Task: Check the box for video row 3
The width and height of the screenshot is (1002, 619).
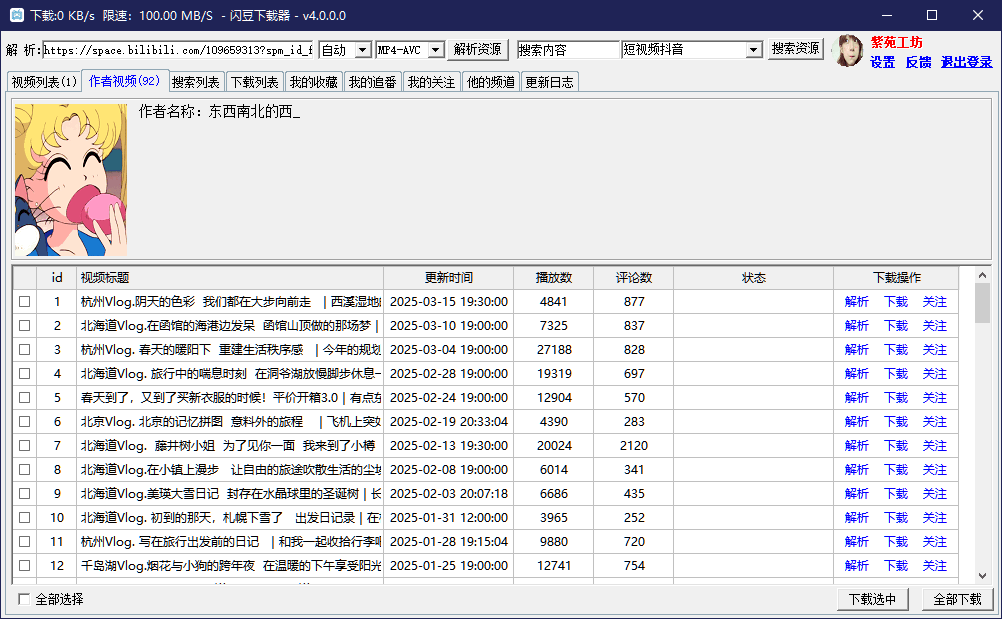Action: pos(24,349)
